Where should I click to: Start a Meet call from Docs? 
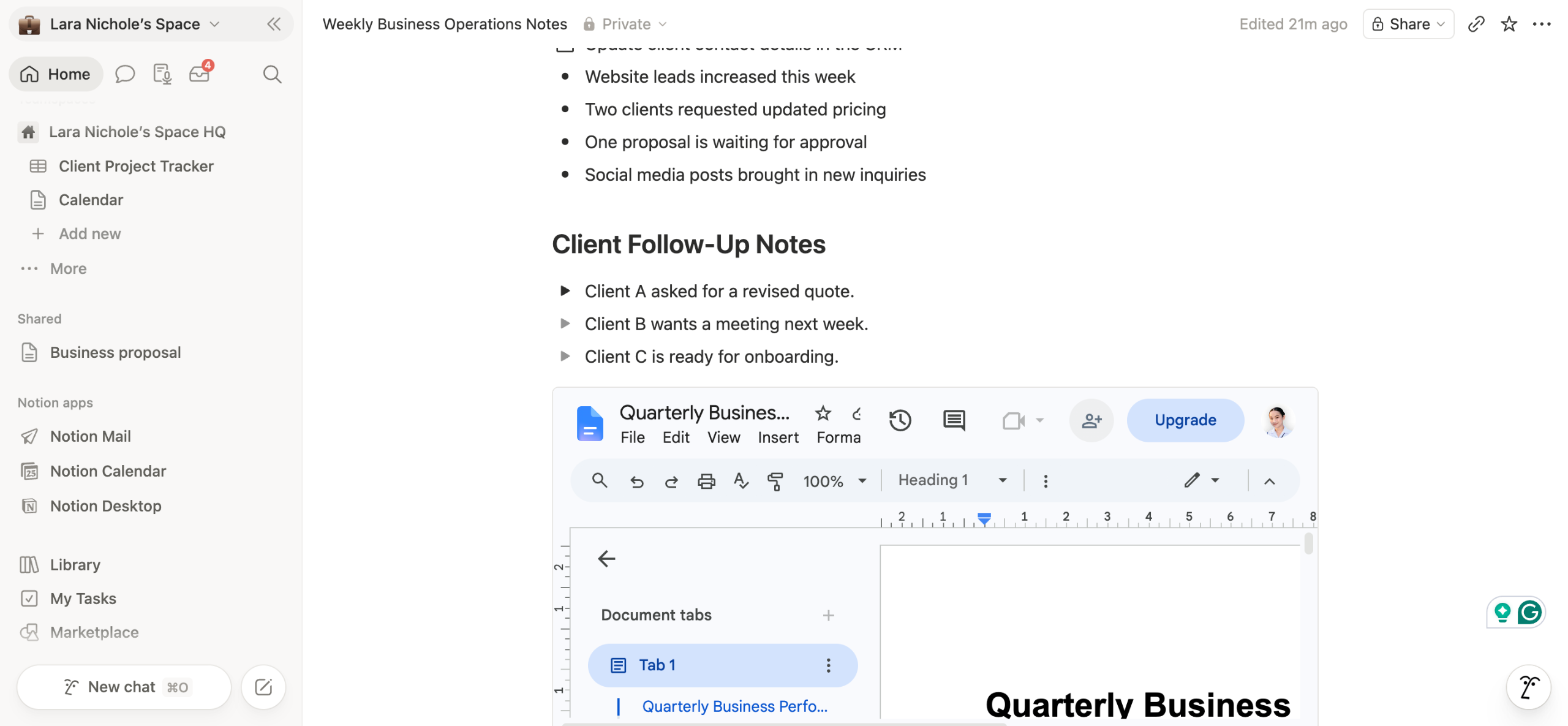1013,421
